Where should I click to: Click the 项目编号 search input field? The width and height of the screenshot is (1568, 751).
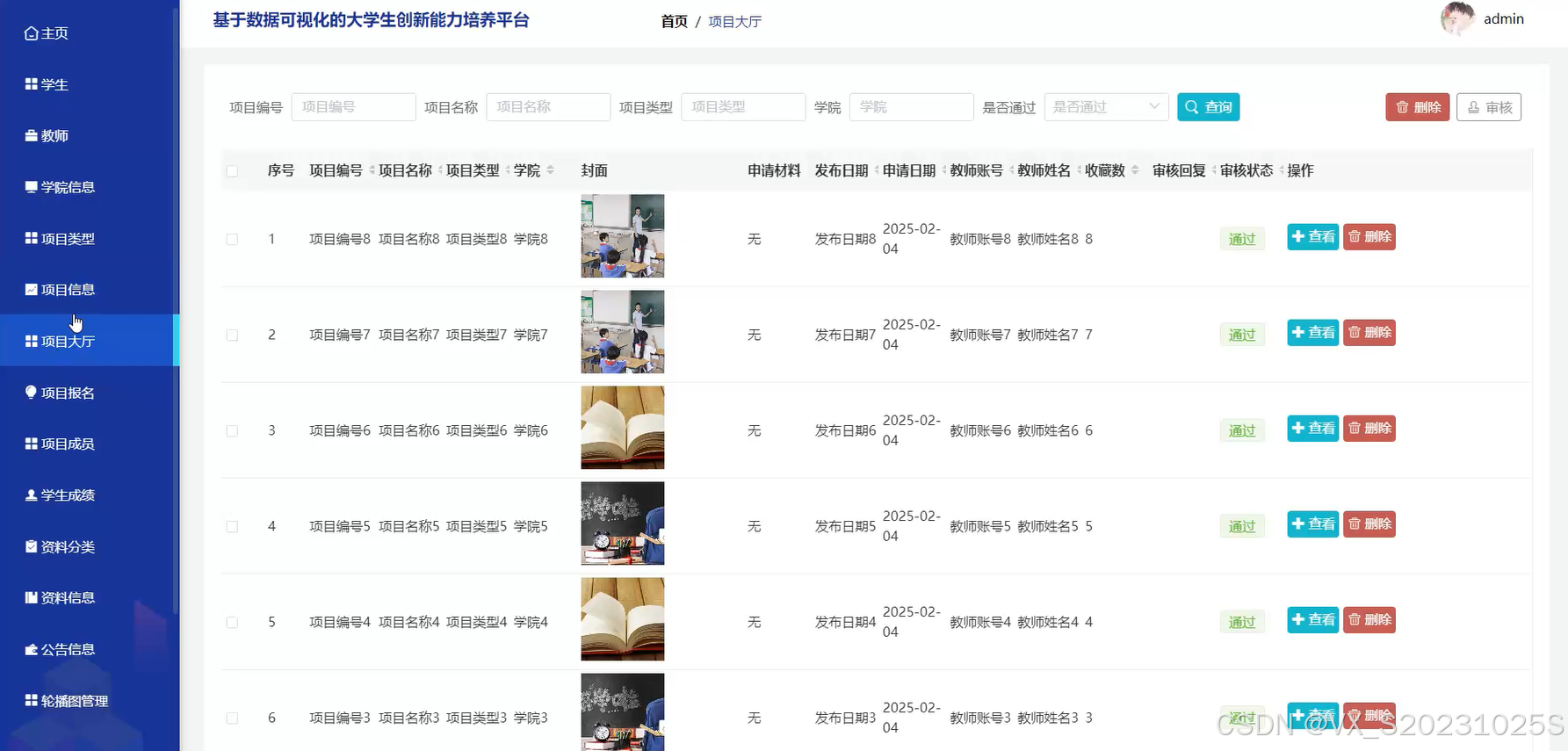coord(353,107)
